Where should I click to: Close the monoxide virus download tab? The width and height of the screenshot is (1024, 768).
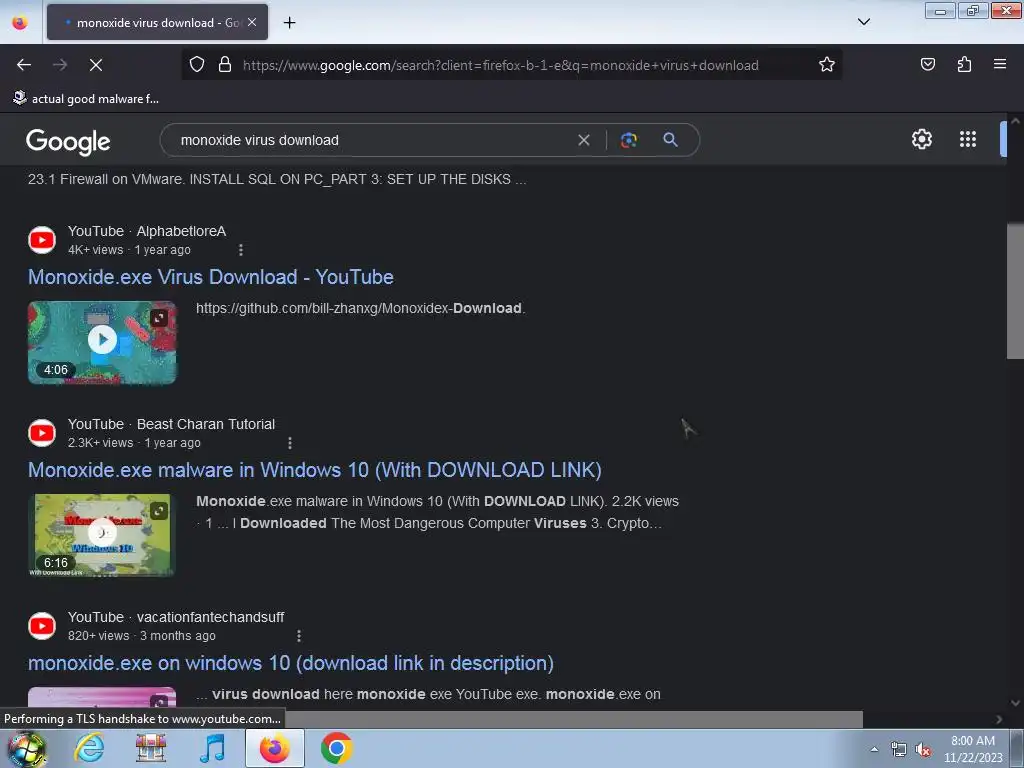pyautogui.click(x=252, y=22)
